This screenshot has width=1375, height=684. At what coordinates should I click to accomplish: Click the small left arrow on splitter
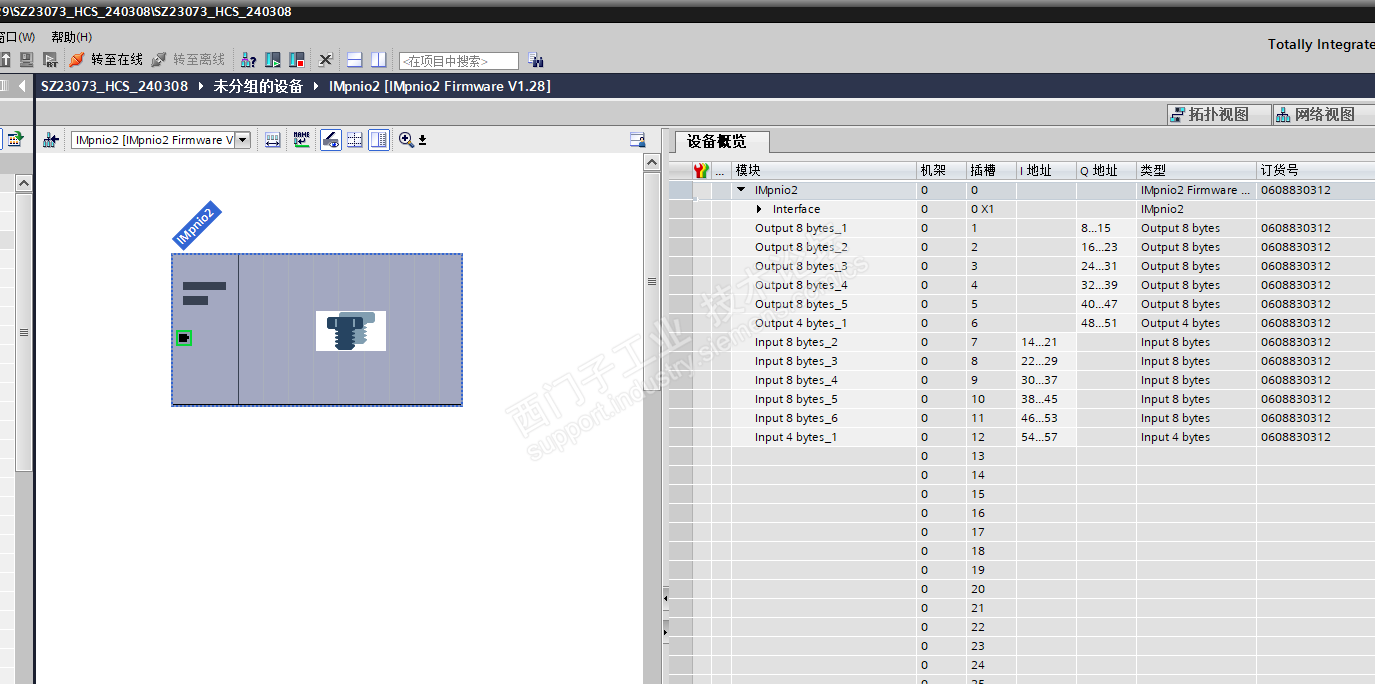(x=664, y=598)
